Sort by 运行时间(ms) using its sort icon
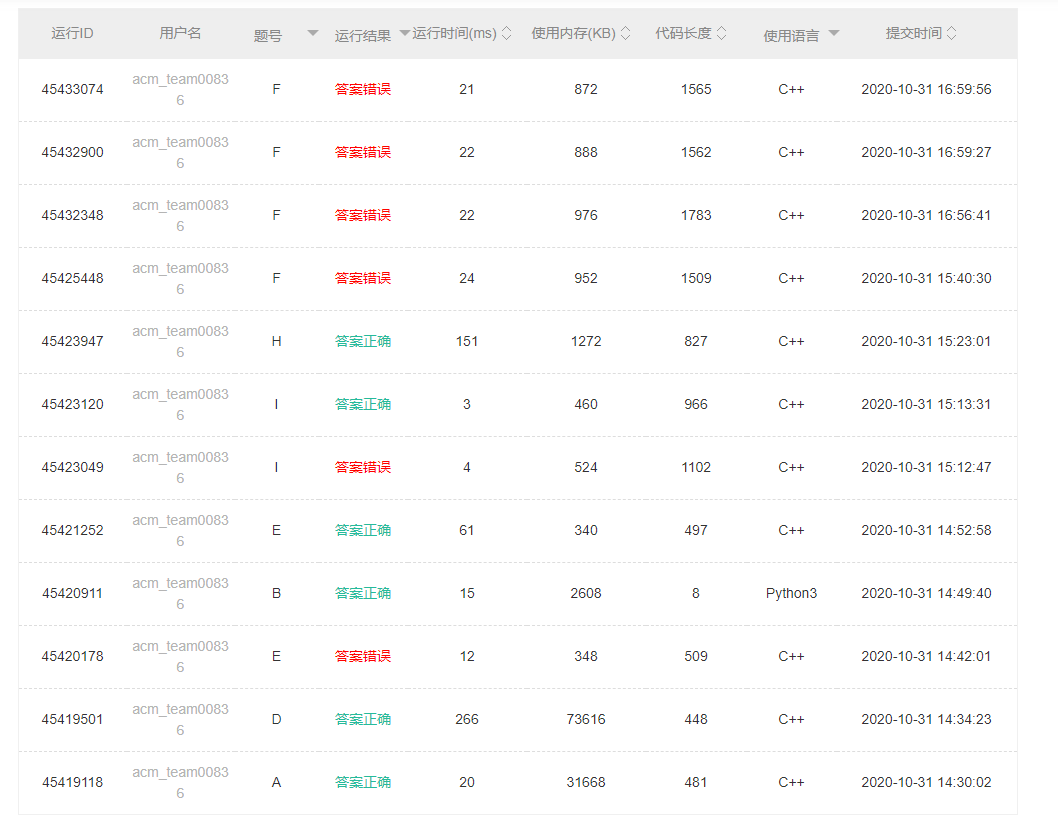 (x=506, y=33)
